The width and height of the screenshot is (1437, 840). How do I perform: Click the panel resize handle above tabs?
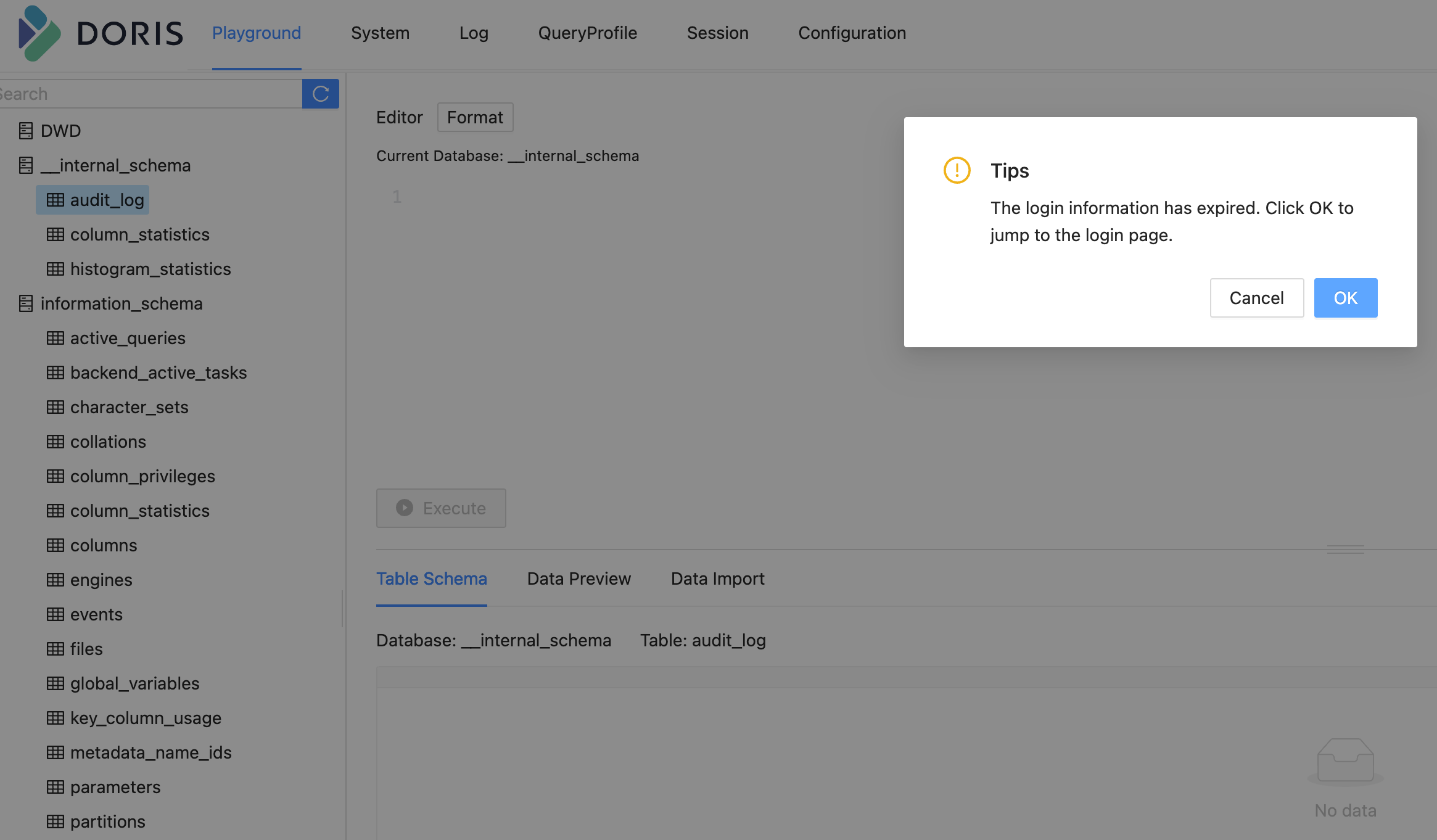1346,549
